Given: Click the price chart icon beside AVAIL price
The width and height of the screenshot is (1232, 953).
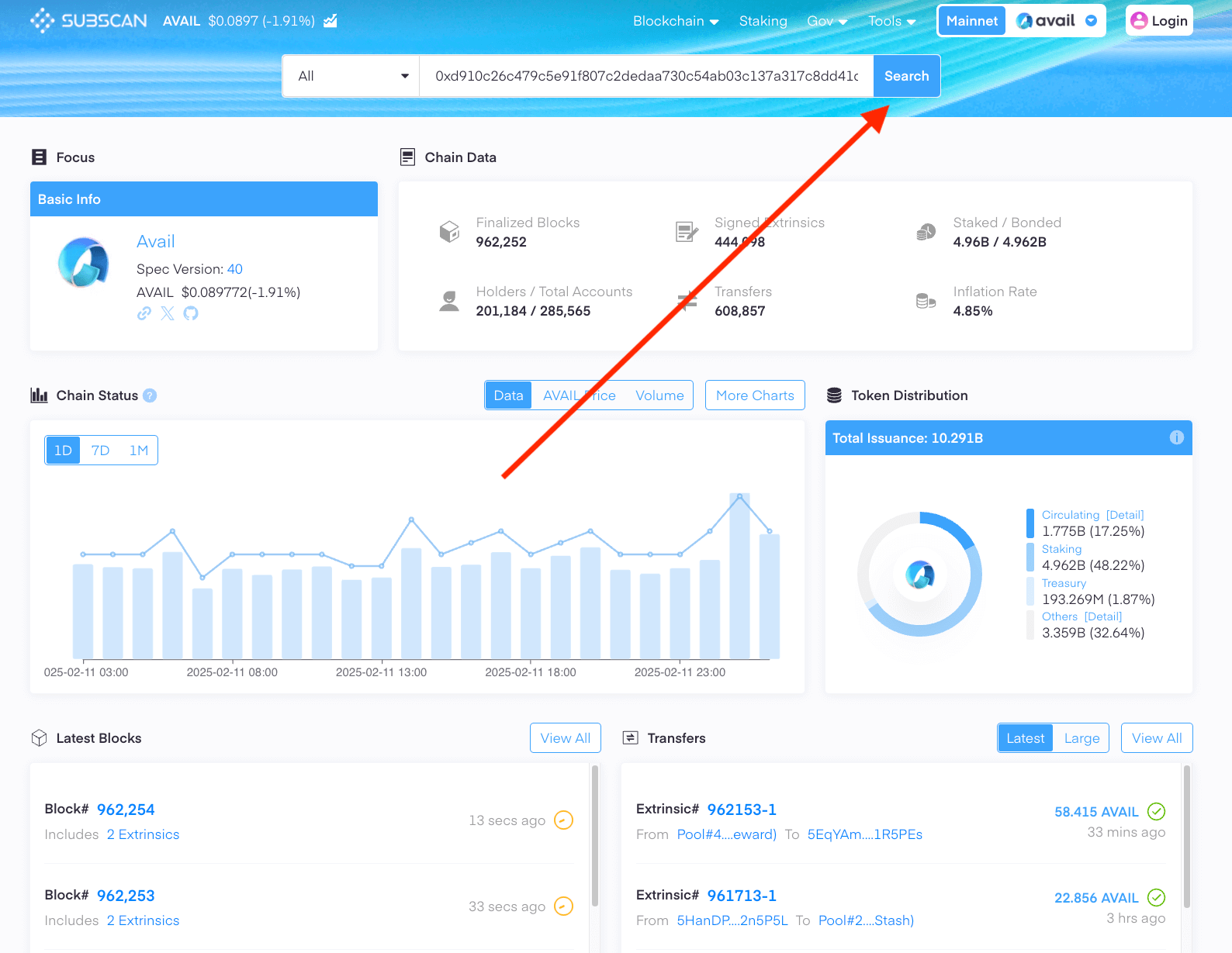Looking at the screenshot, I should [330, 21].
